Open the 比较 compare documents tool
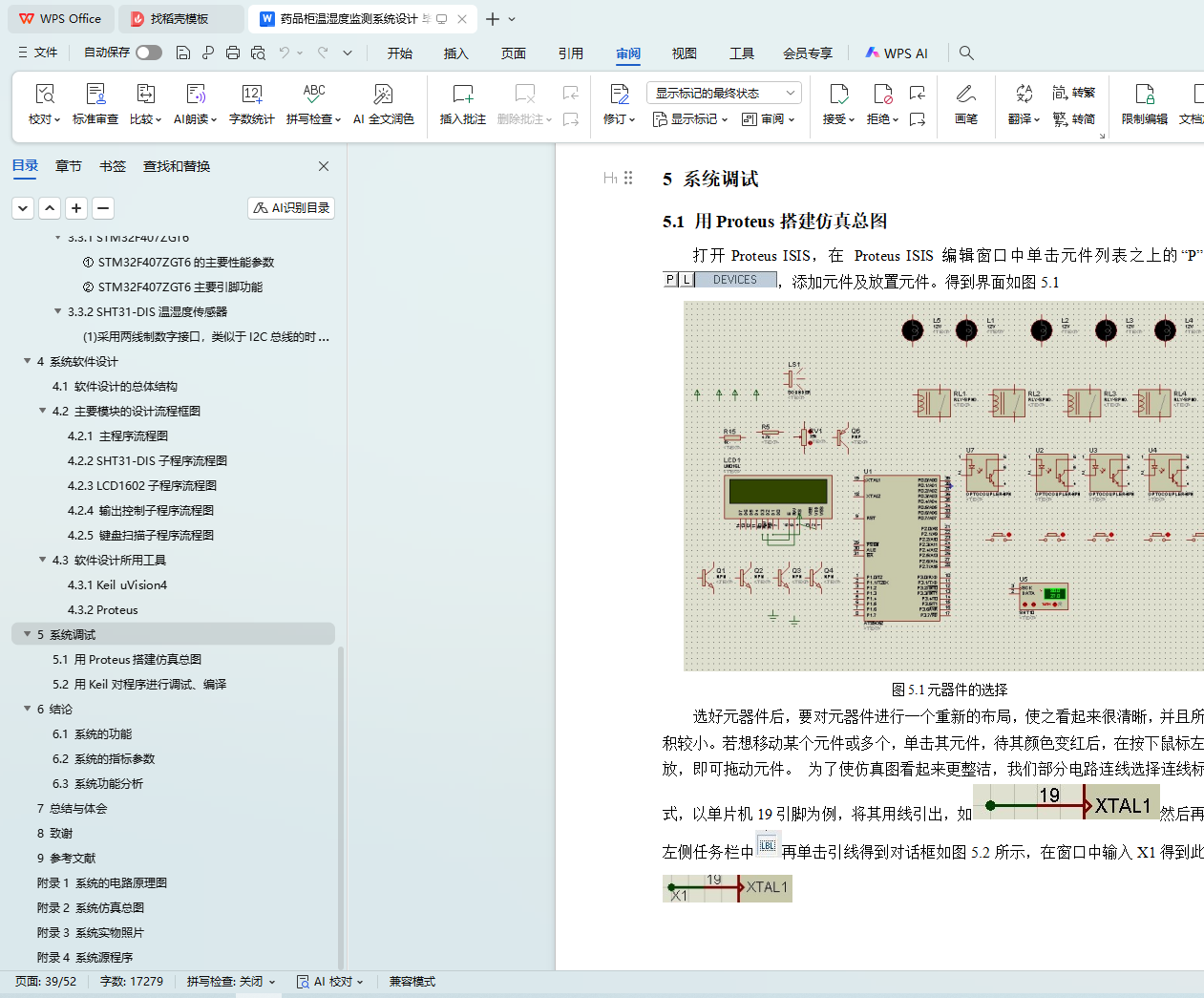1204x998 pixels. [x=146, y=104]
